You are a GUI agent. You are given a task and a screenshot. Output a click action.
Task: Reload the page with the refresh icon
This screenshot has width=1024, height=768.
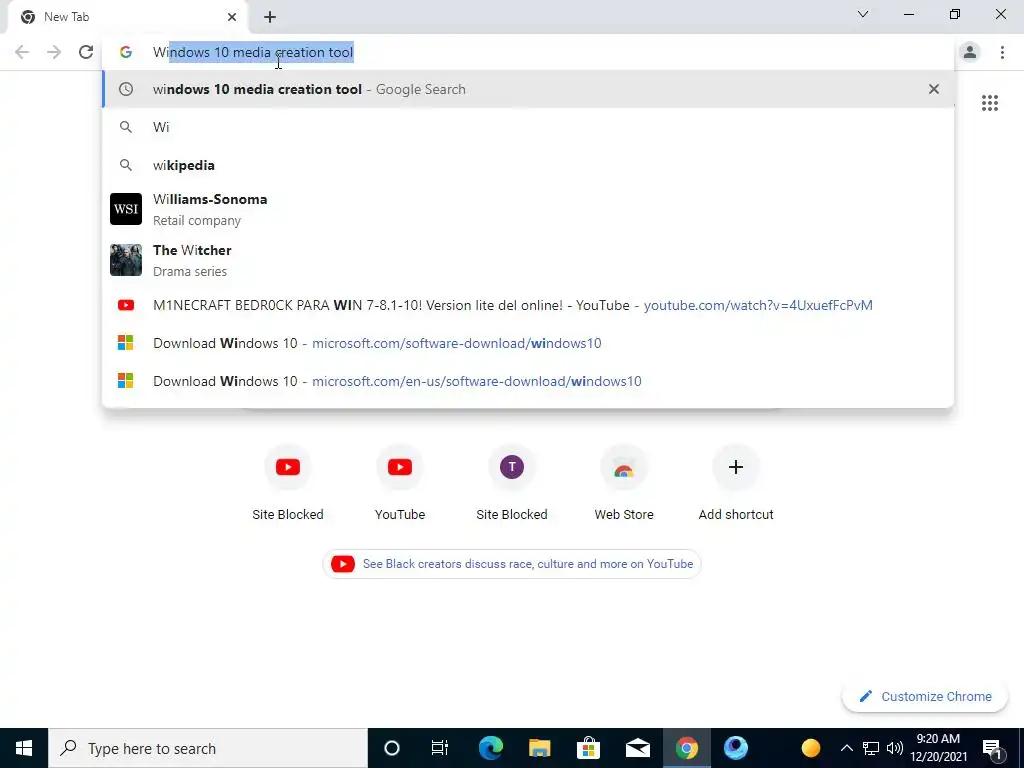pos(86,52)
